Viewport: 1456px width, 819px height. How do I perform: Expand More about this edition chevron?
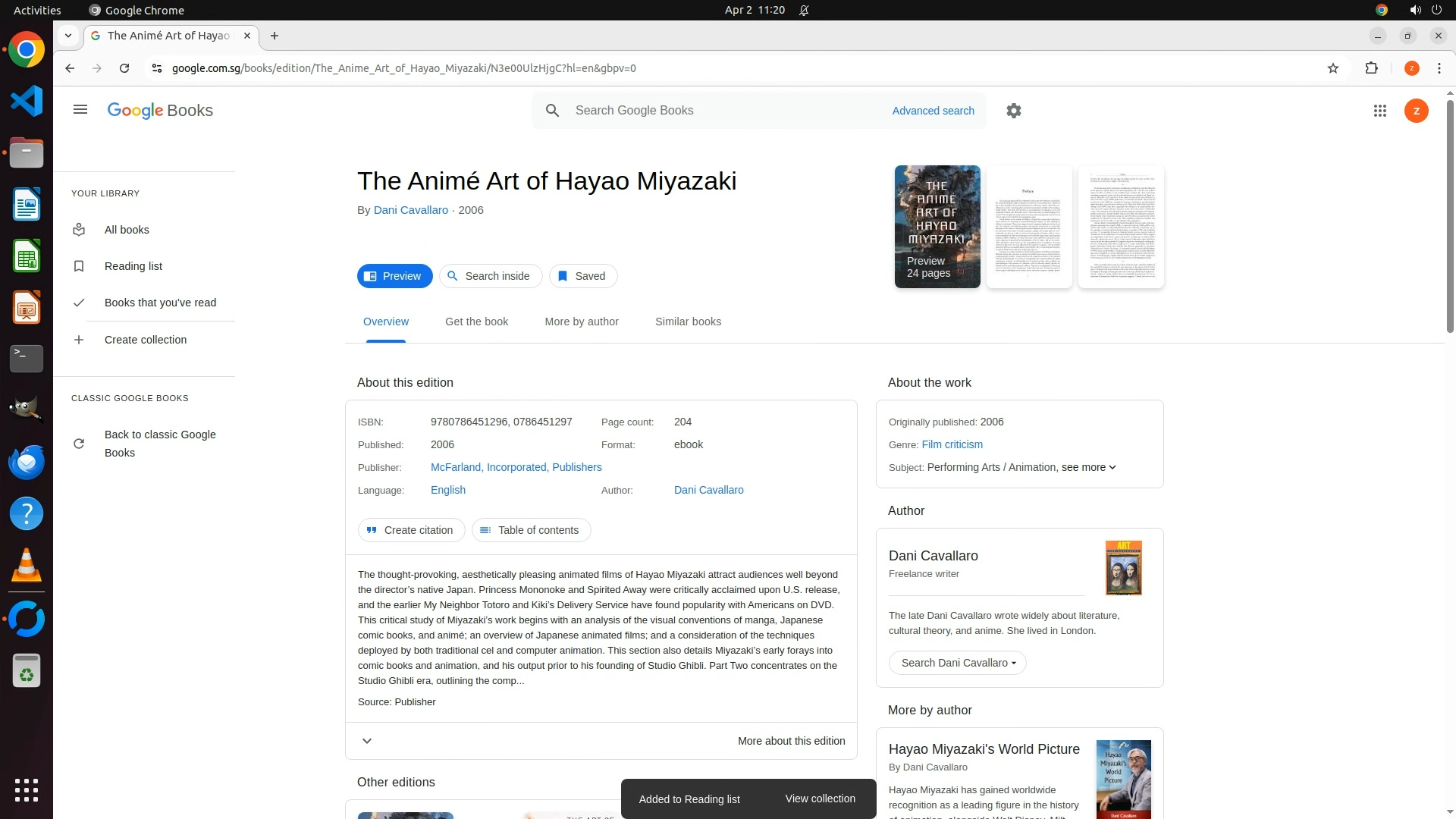click(367, 741)
